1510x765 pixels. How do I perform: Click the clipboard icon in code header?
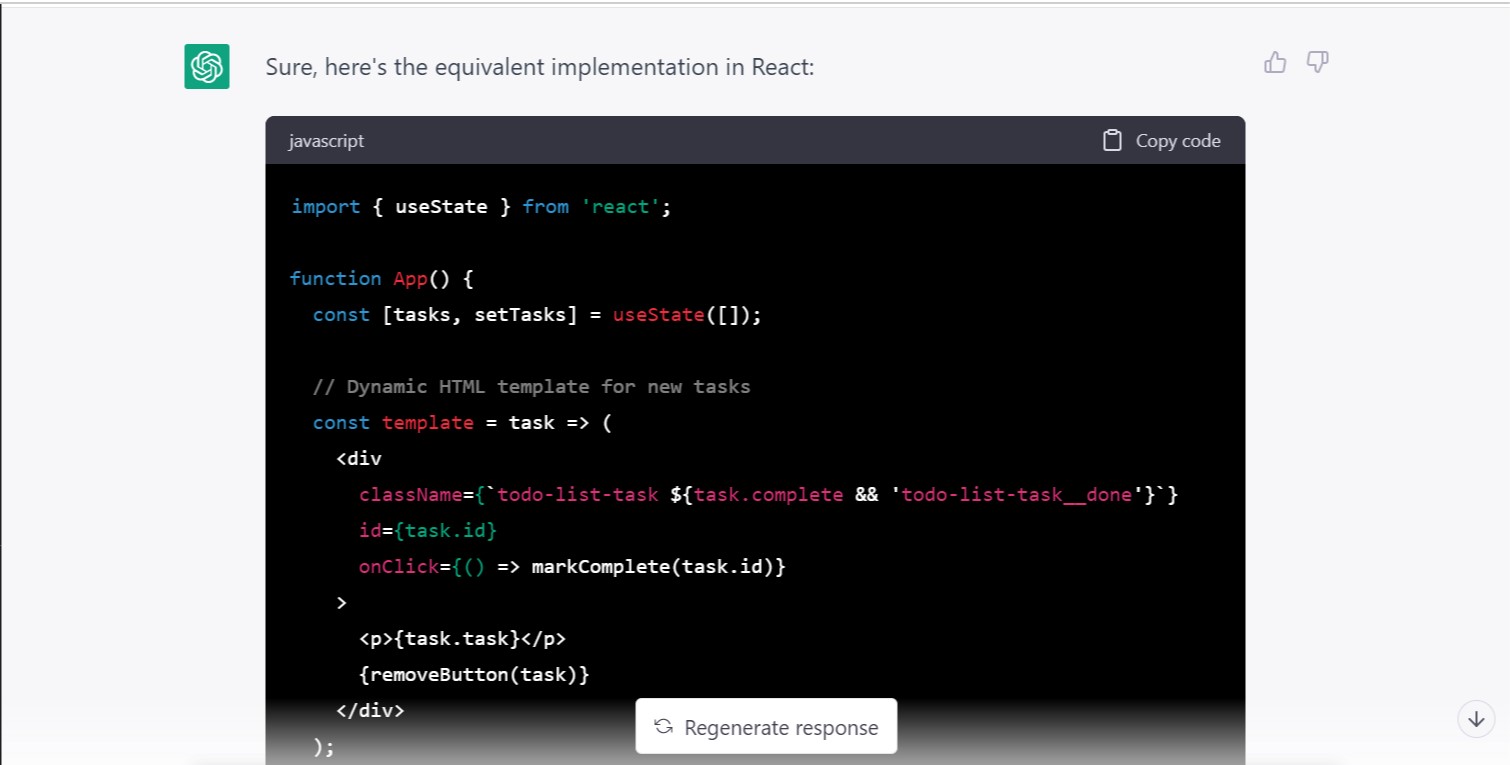coord(1112,141)
